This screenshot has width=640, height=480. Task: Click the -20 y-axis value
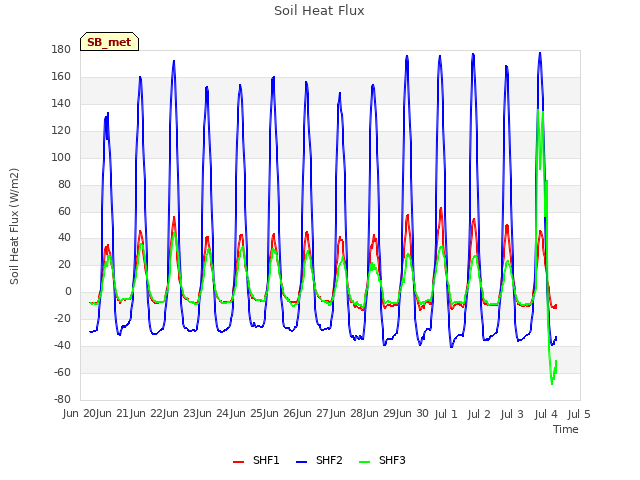[62, 318]
